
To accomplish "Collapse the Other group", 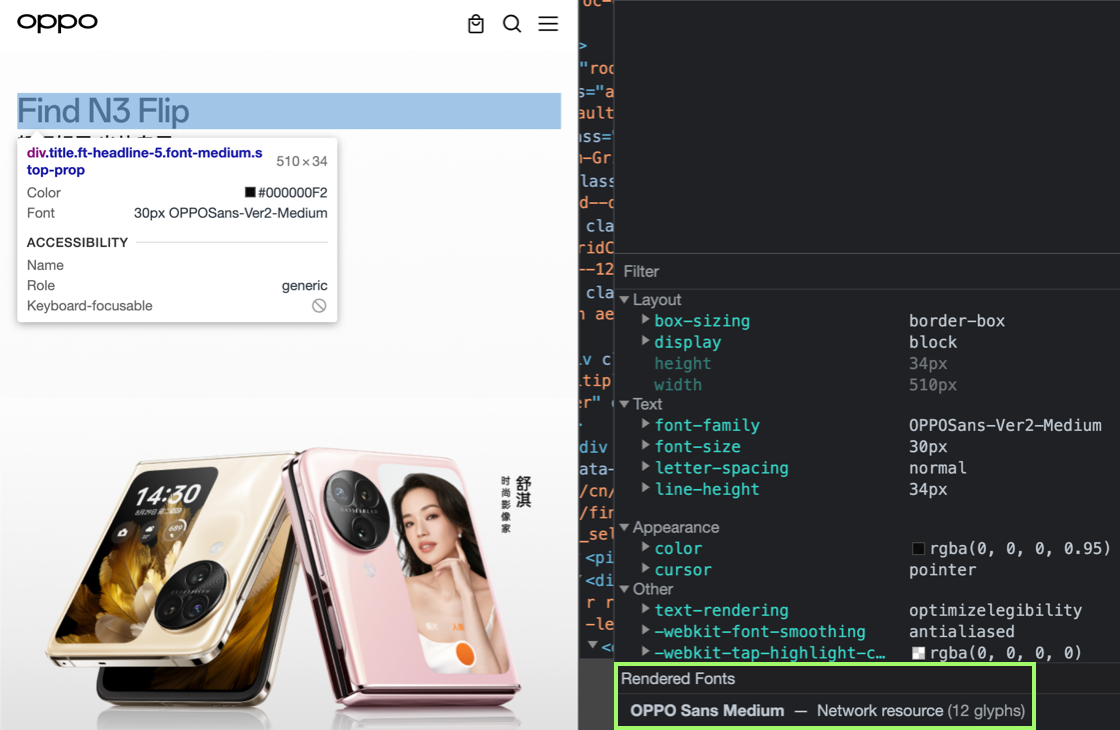I will point(625,589).
